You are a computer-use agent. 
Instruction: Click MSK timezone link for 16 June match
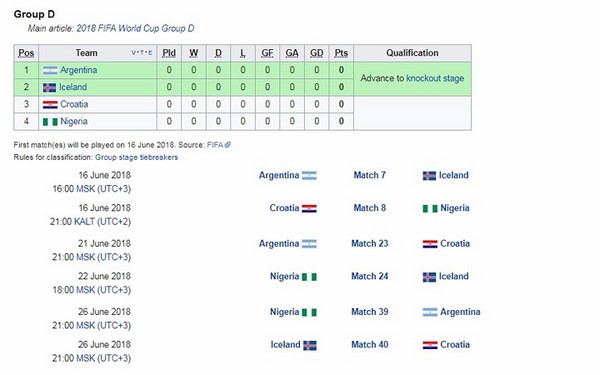point(85,189)
